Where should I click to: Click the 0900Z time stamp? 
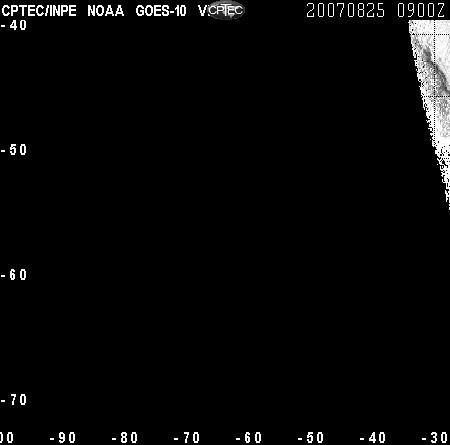421,11
